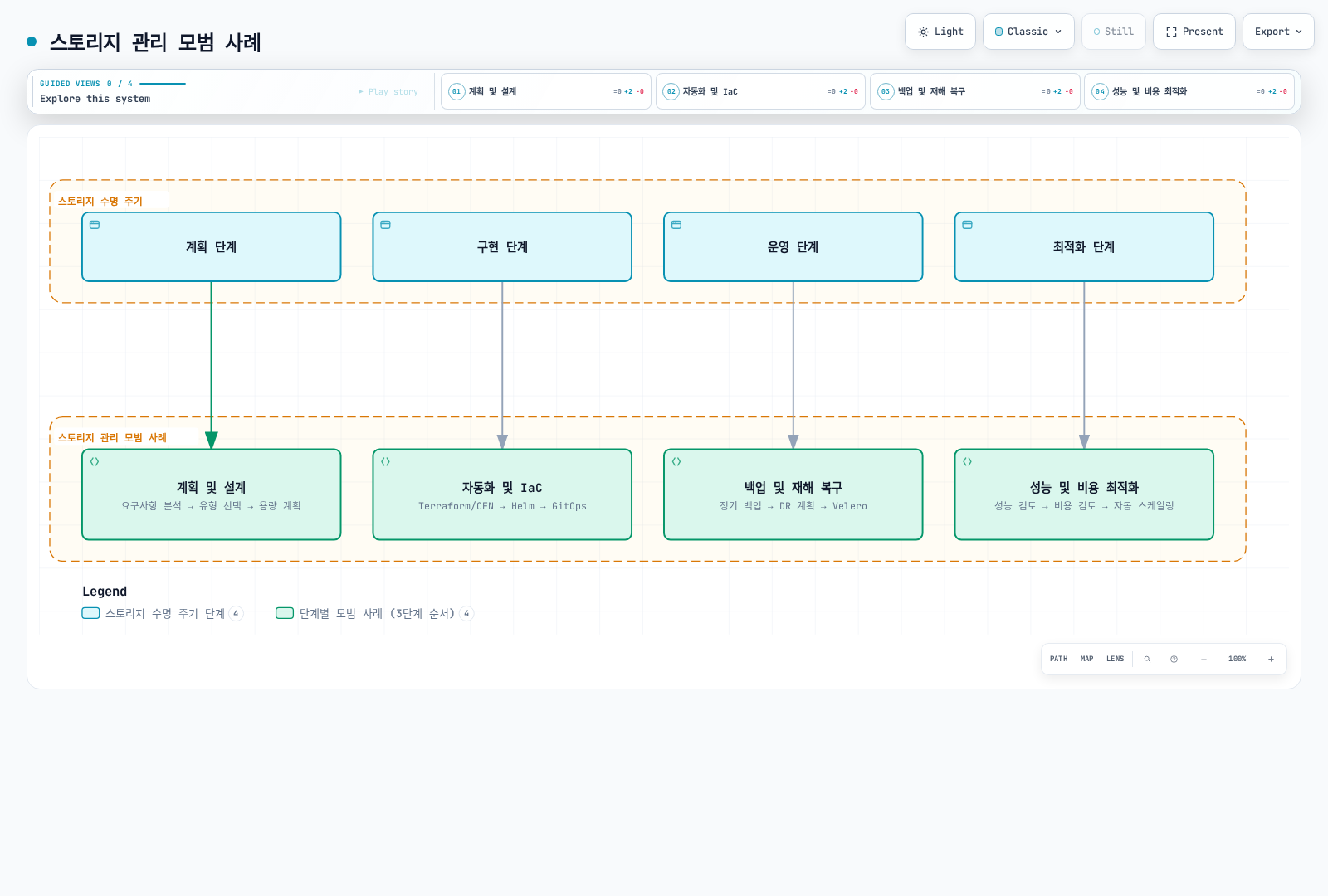Open the help question-mark icon
Screen dimensions: 1328x896
coord(1174,659)
